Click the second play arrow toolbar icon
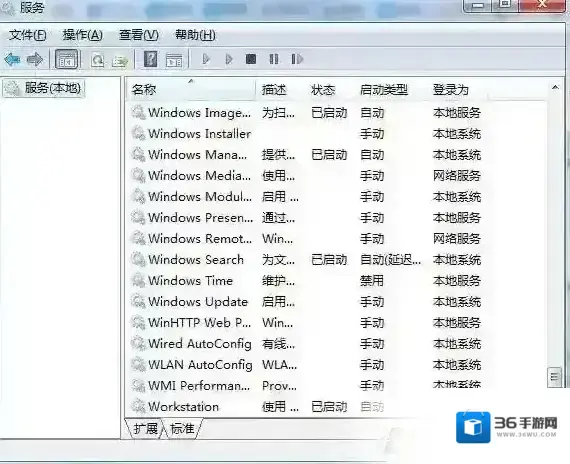The height and width of the screenshot is (464, 570). click(229, 59)
